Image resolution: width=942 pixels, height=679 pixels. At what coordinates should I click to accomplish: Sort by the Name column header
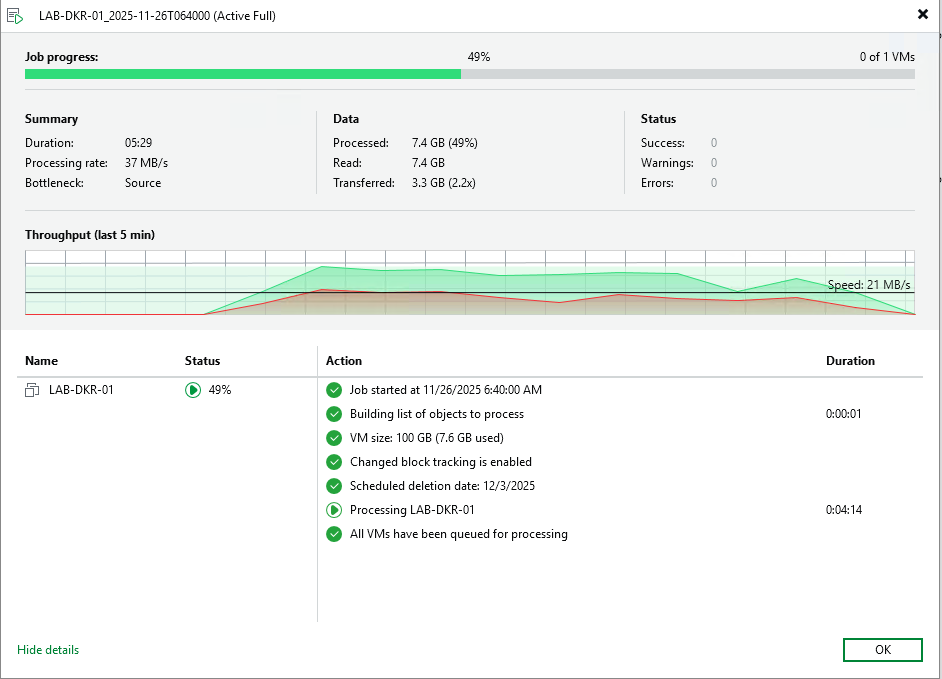pyautogui.click(x=42, y=361)
